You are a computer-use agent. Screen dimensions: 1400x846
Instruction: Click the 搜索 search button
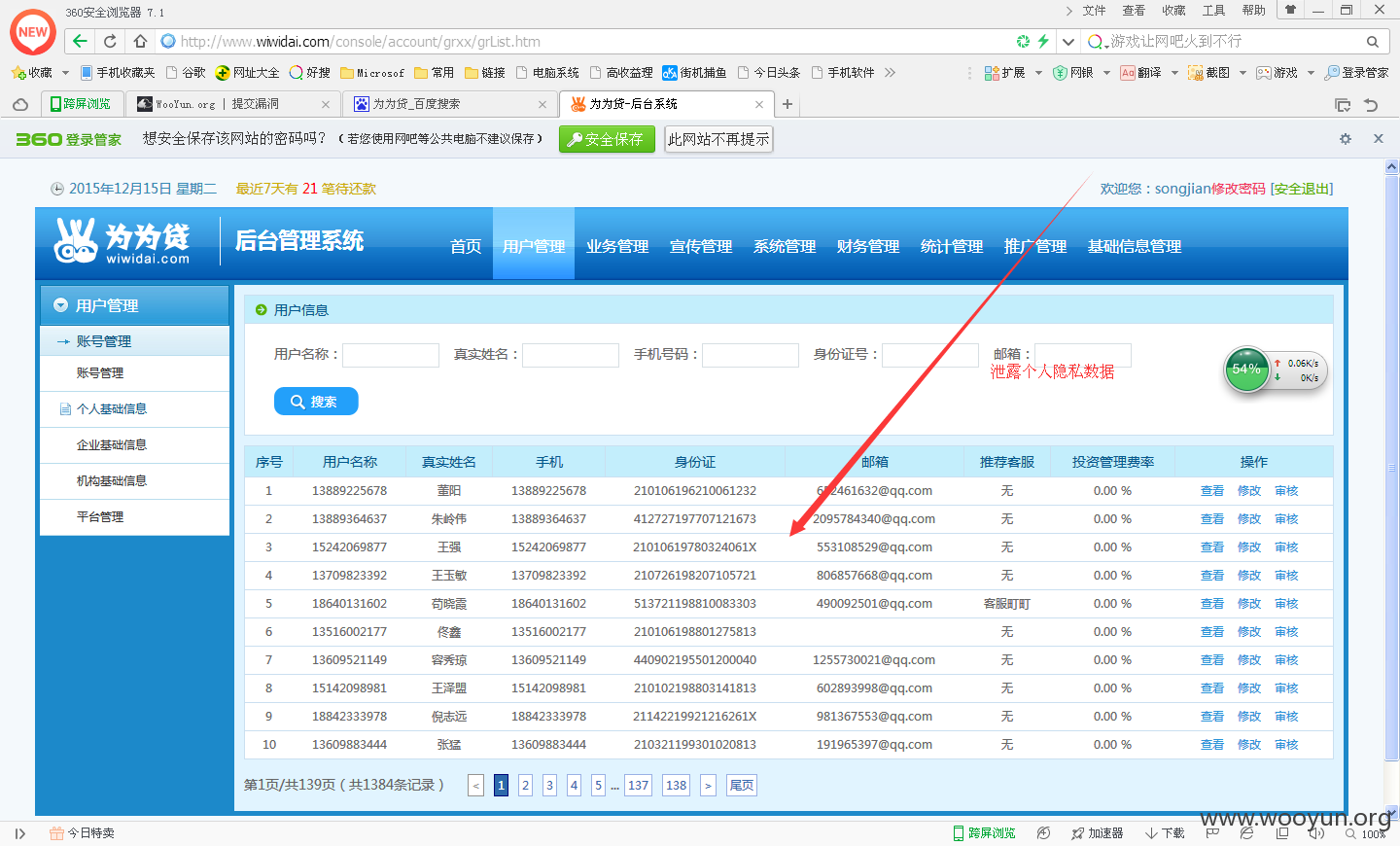pyautogui.click(x=316, y=401)
